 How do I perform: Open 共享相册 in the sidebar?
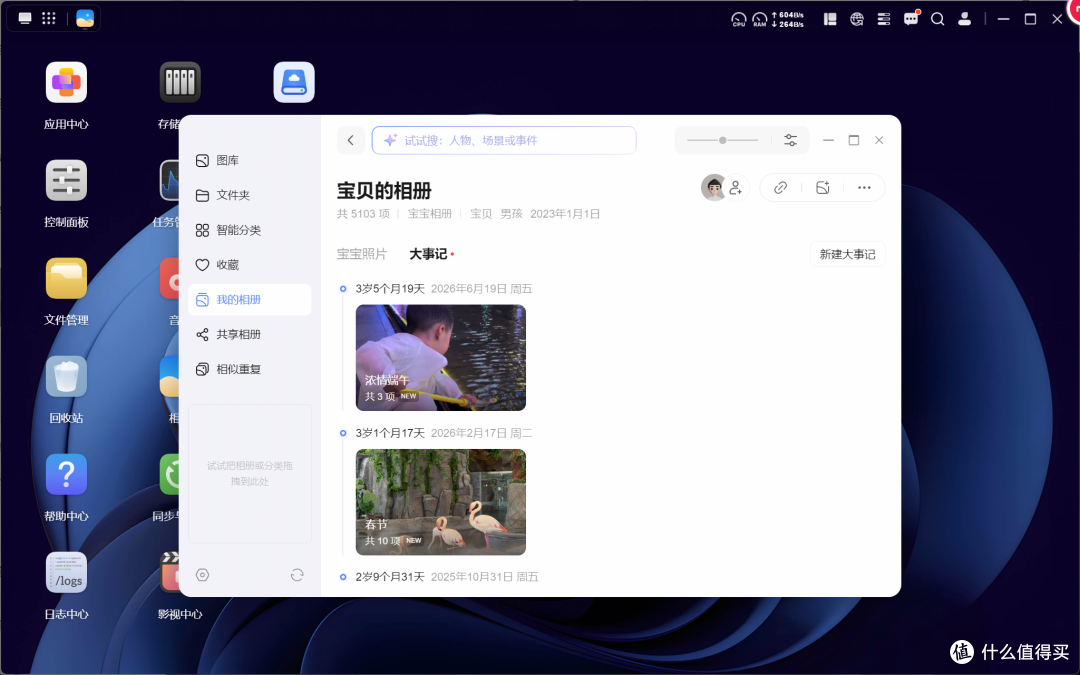tap(249, 334)
